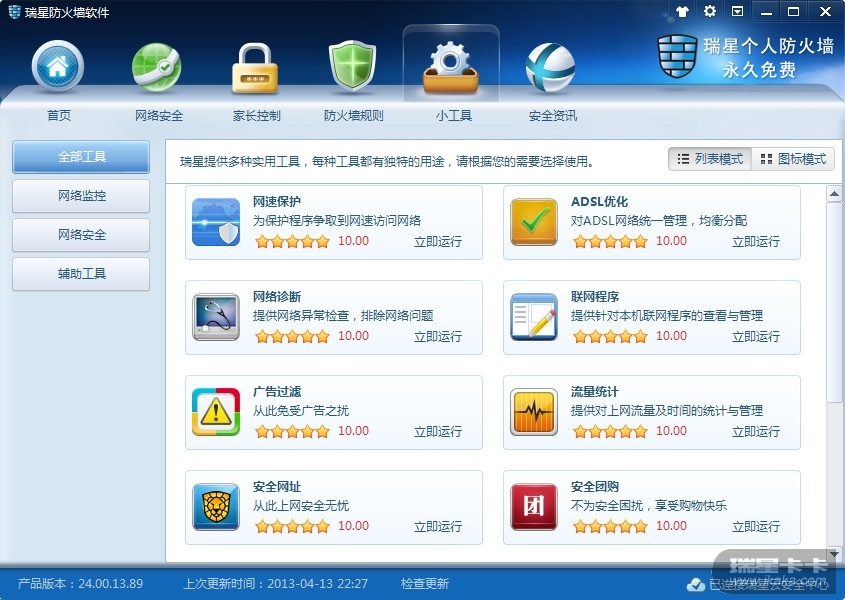Open the settings gear in title bar

[710, 11]
